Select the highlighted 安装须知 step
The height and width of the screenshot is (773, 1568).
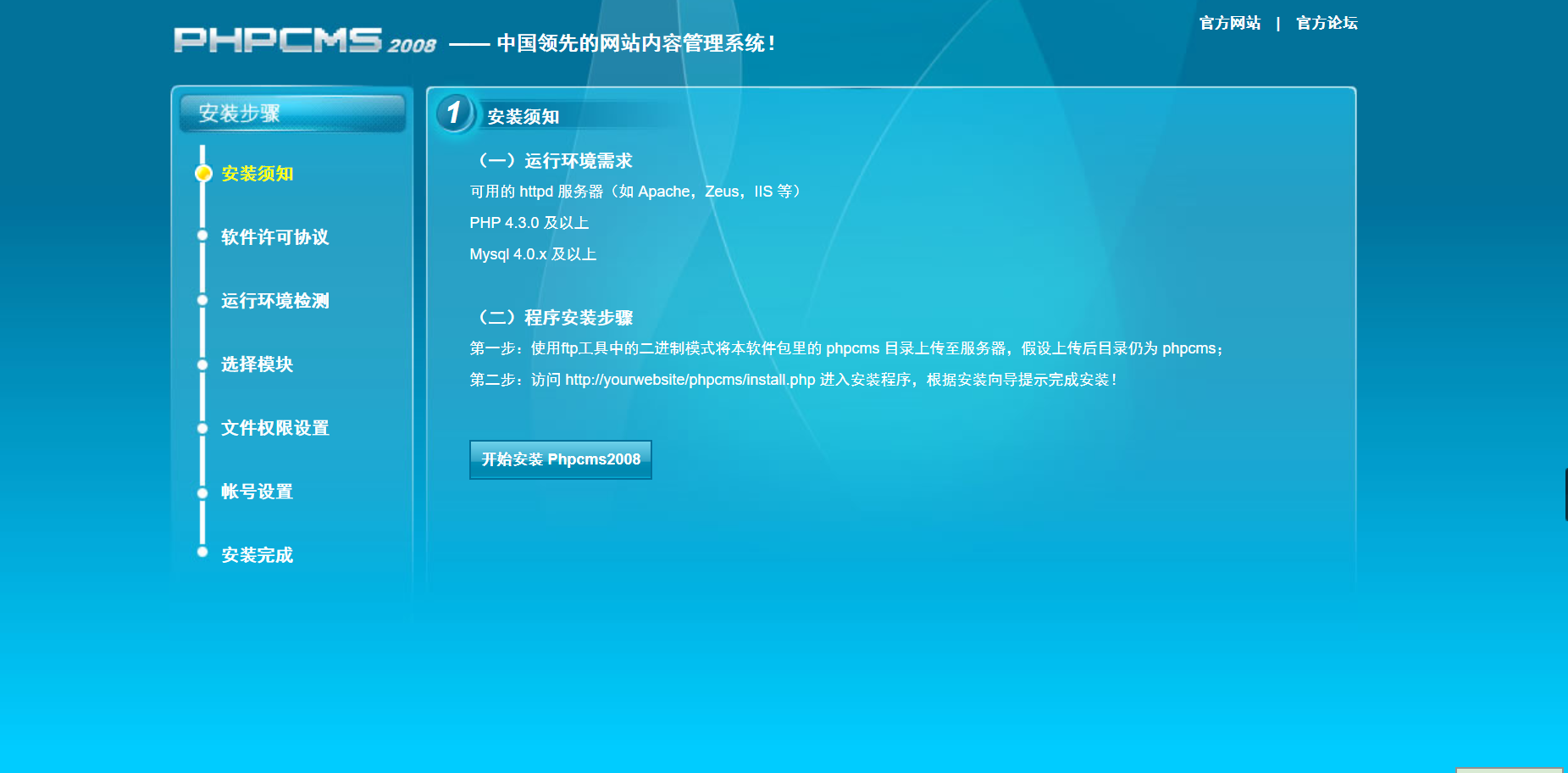click(x=256, y=174)
